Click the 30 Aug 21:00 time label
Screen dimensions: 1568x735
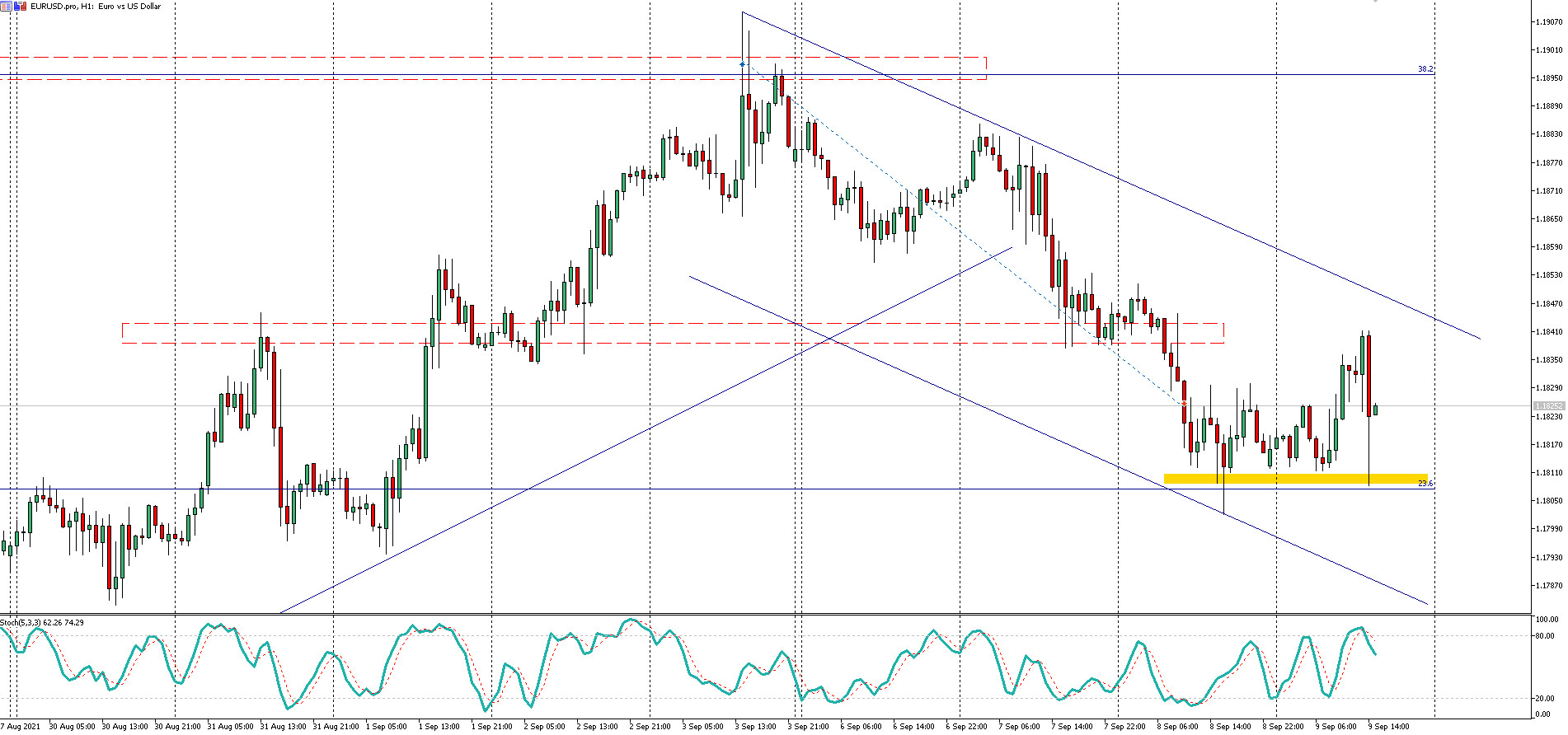click(x=177, y=726)
